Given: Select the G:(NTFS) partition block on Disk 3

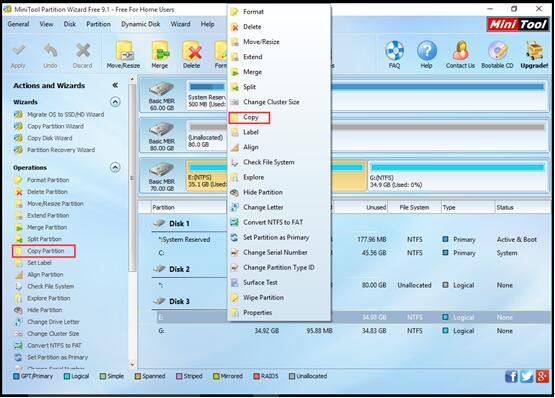Looking at the screenshot, I should click(x=458, y=176).
